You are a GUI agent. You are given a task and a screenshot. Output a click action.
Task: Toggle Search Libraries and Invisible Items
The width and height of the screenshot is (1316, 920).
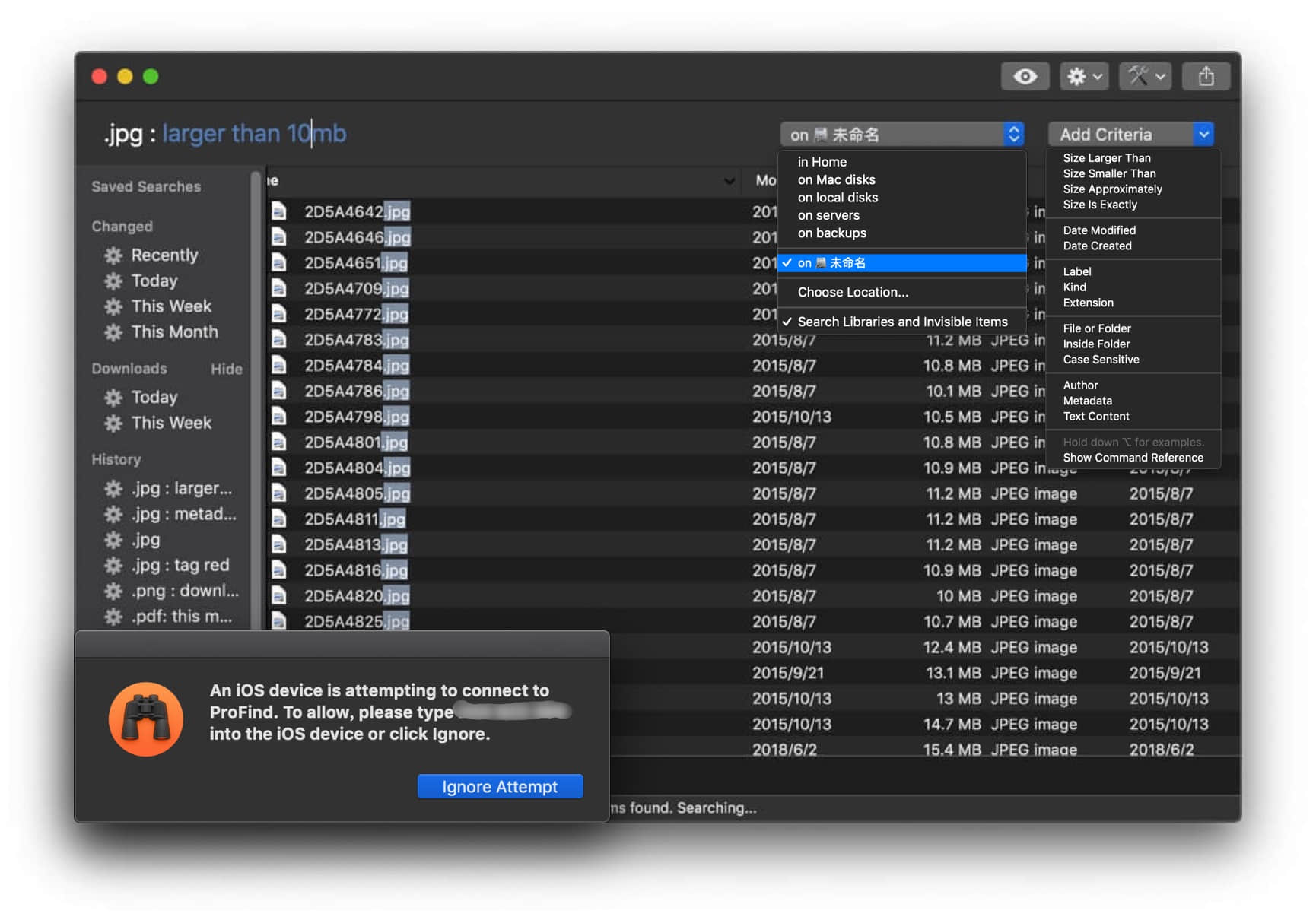901,322
